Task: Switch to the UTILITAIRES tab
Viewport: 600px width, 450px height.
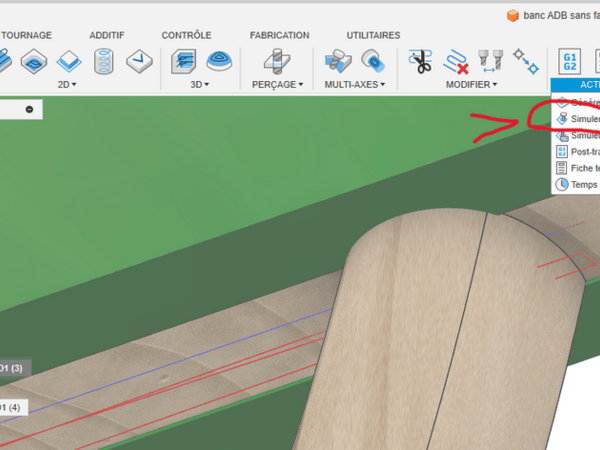Action: pyautogui.click(x=373, y=35)
